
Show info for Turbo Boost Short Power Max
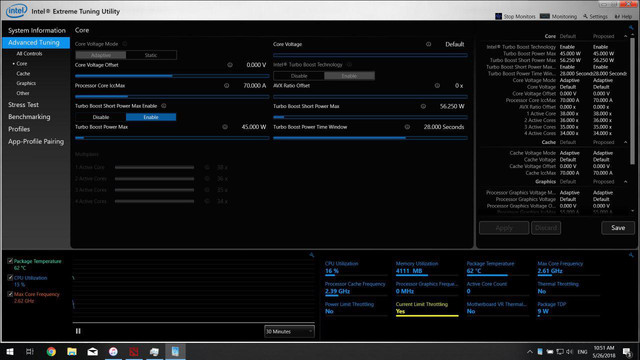tap(423, 106)
